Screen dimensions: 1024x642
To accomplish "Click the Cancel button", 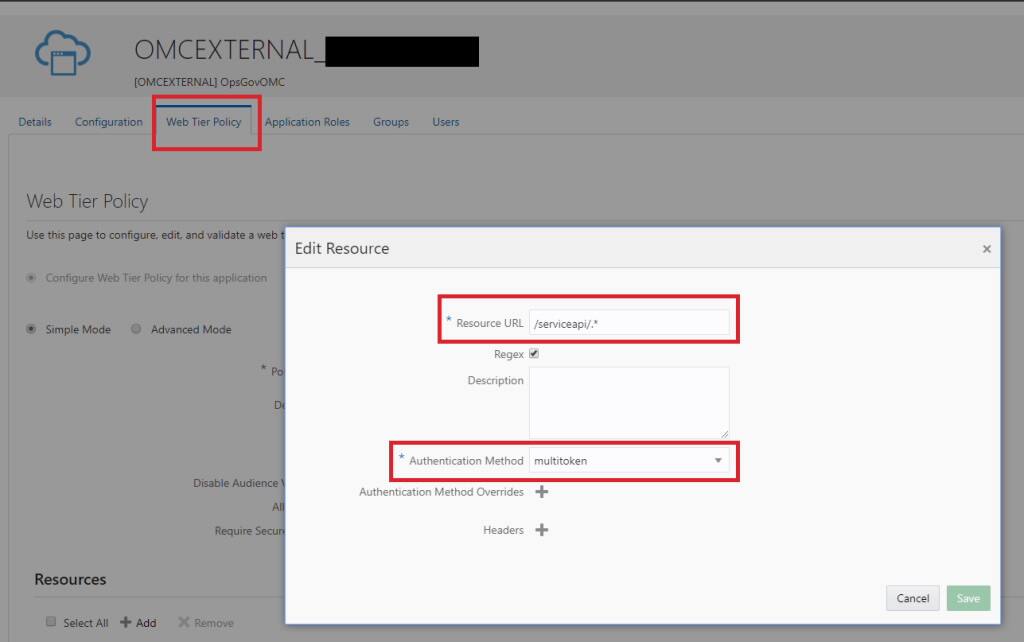I will [x=911, y=598].
